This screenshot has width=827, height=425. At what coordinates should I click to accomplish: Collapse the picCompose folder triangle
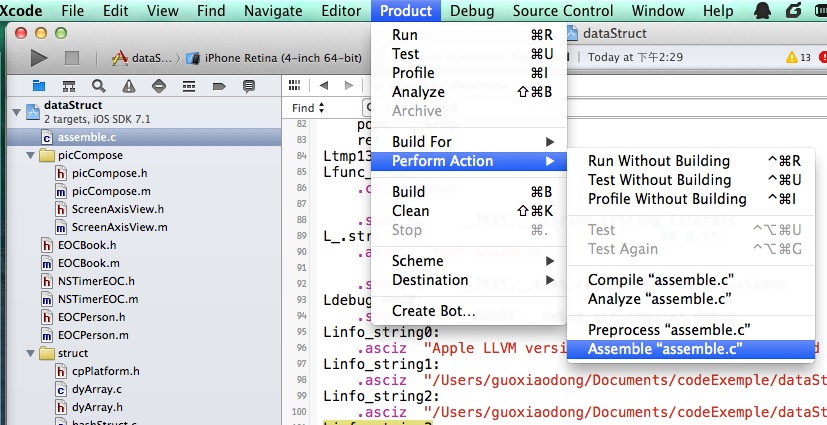coord(31,156)
